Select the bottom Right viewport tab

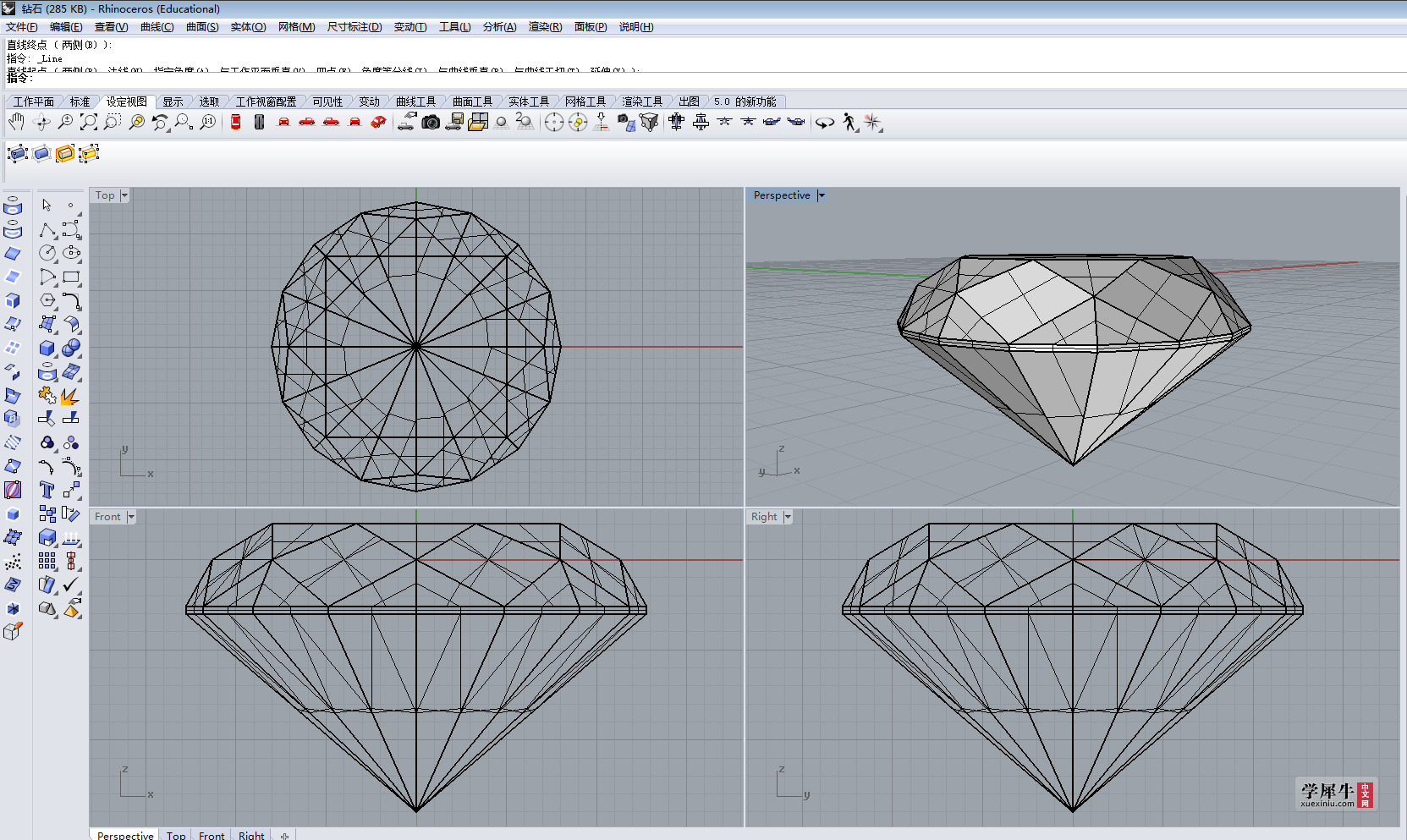tap(251, 835)
